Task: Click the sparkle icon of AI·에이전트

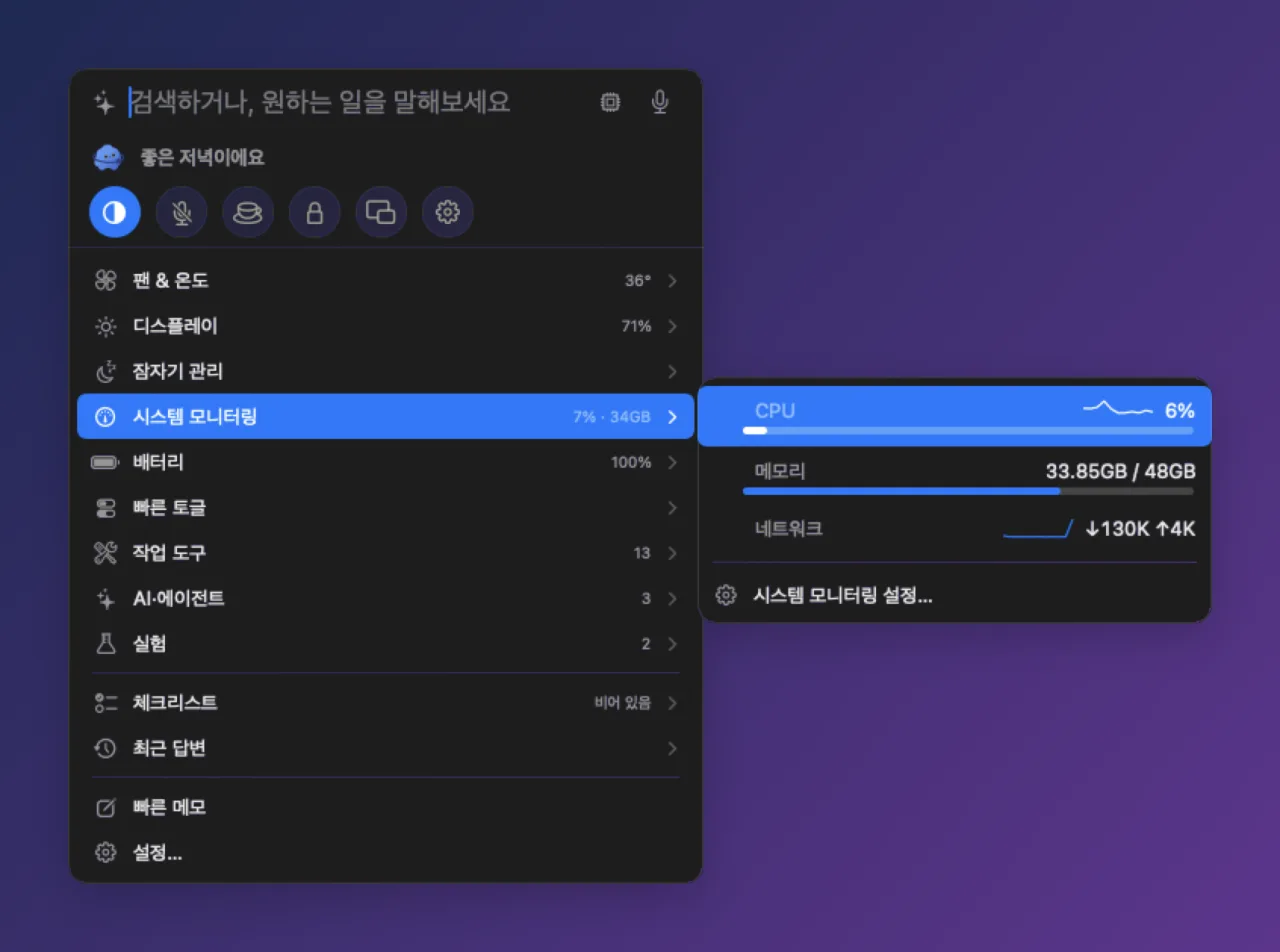Action: coord(106,599)
